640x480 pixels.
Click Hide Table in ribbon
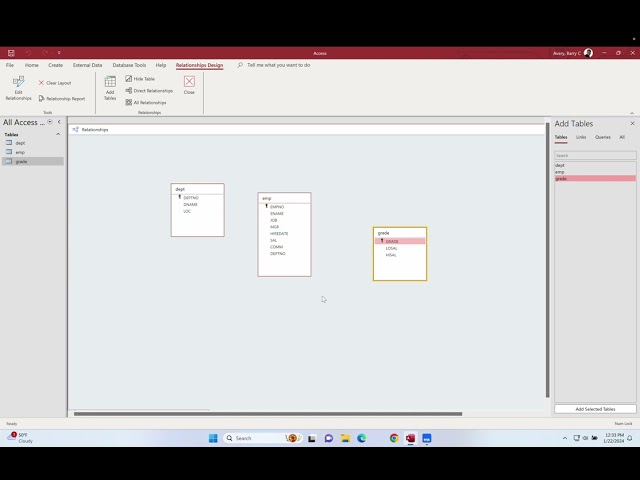coord(140,78)
